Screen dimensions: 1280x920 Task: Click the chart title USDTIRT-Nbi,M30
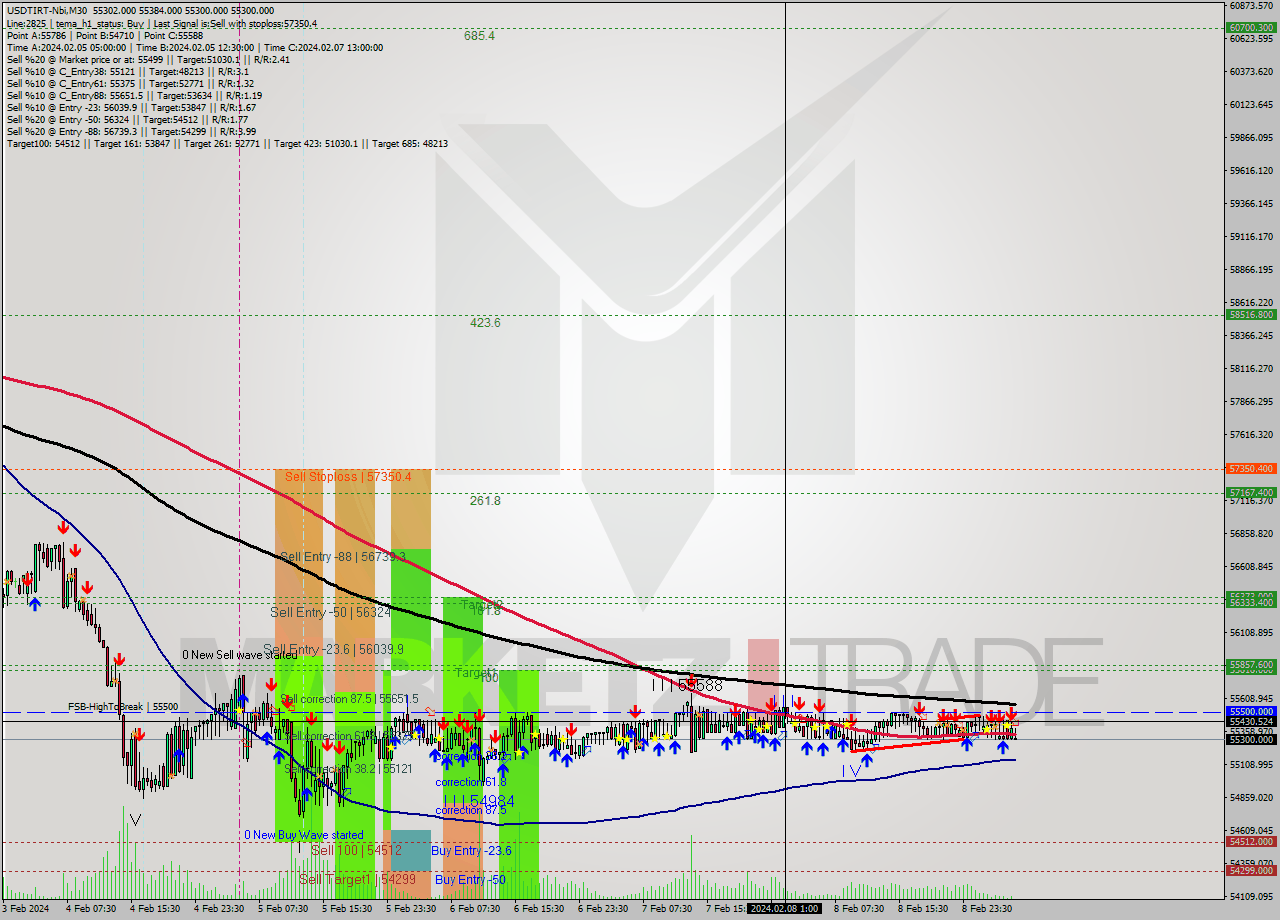46,10
